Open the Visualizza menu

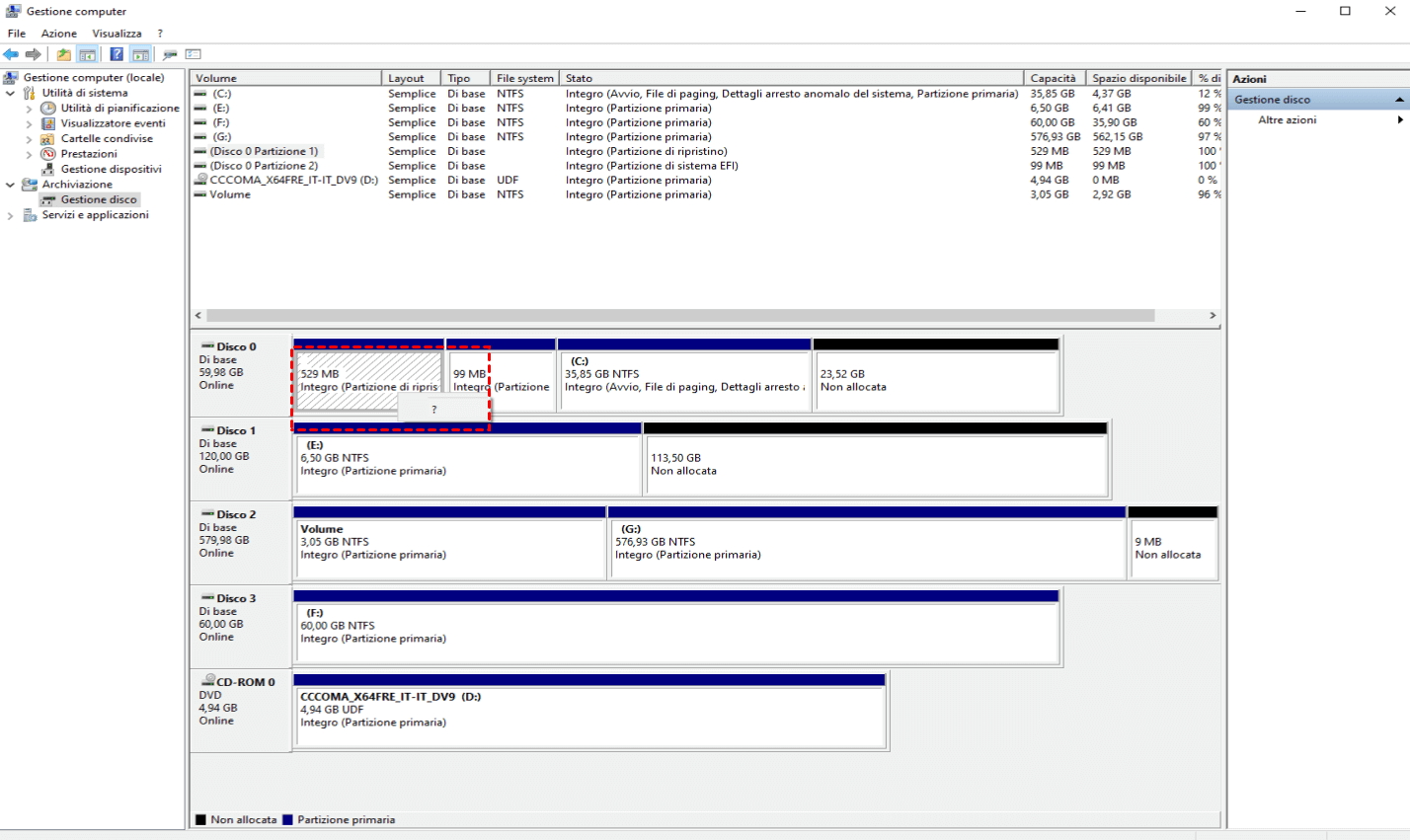click(117, 34)
